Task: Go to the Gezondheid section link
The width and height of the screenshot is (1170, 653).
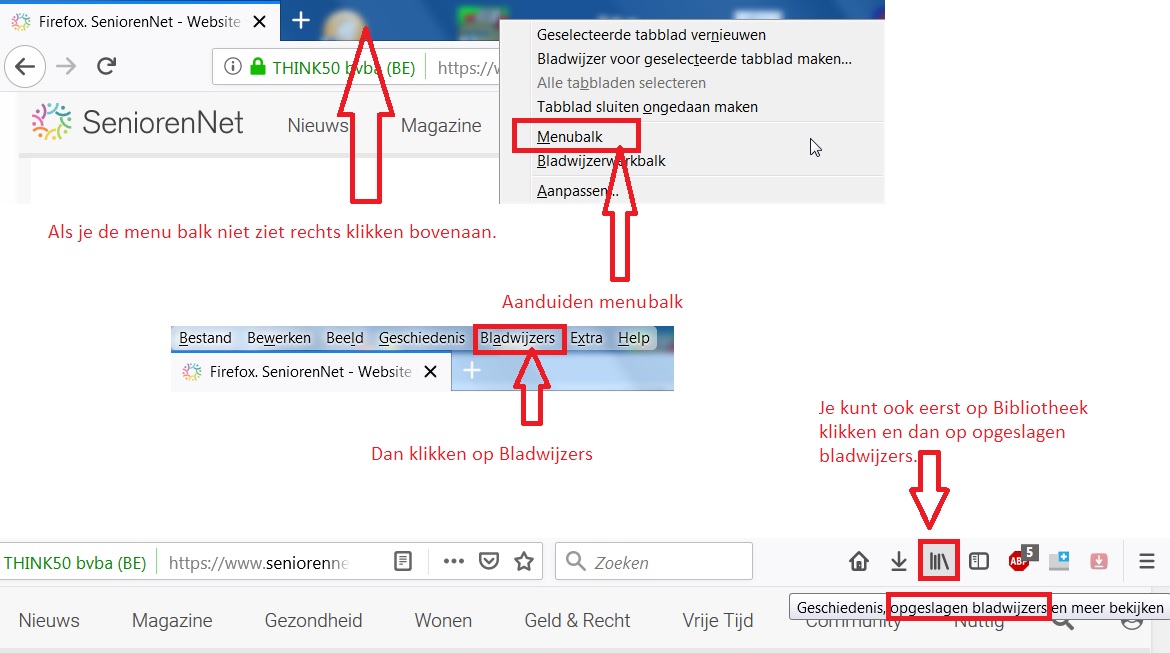Action: 313,621
